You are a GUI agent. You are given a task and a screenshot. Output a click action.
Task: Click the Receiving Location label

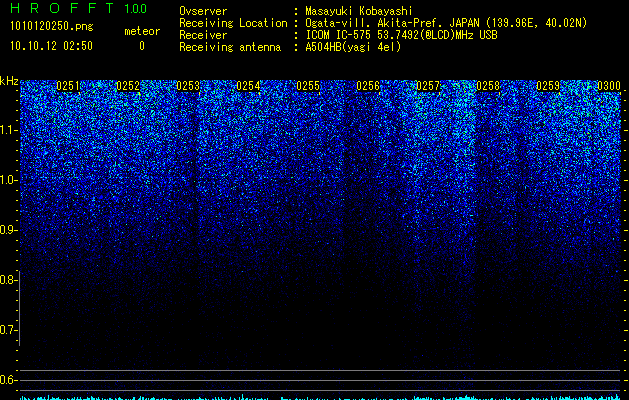tap(233, 23)
